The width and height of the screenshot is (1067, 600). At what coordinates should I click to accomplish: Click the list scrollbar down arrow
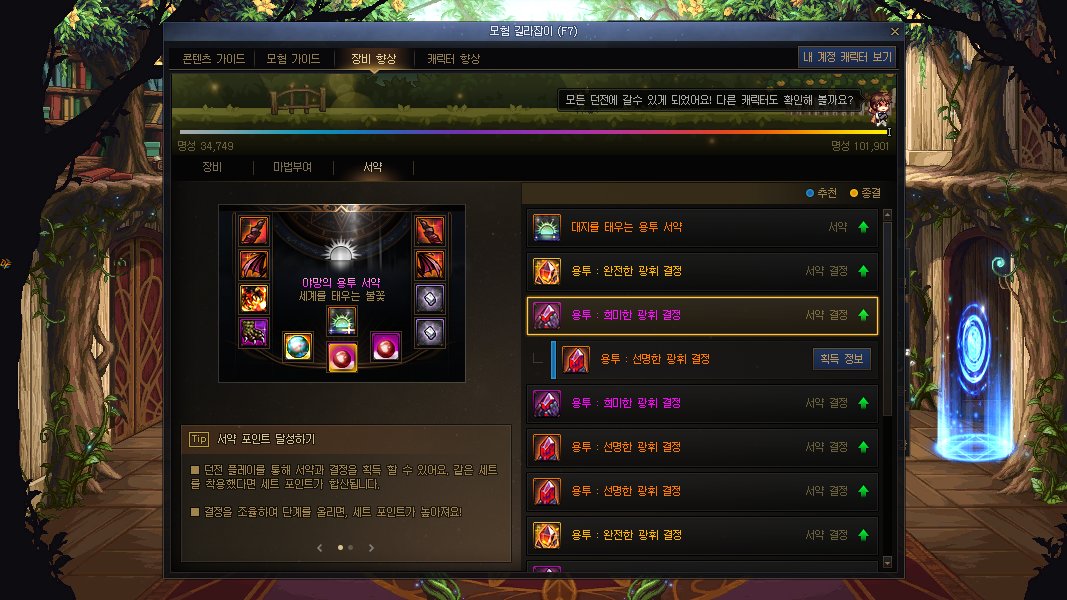pyautogui.click(x=887, y=563)
